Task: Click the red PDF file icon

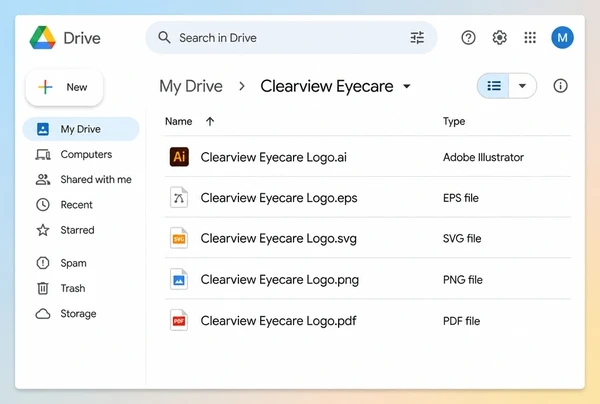Action: point(179,320)
